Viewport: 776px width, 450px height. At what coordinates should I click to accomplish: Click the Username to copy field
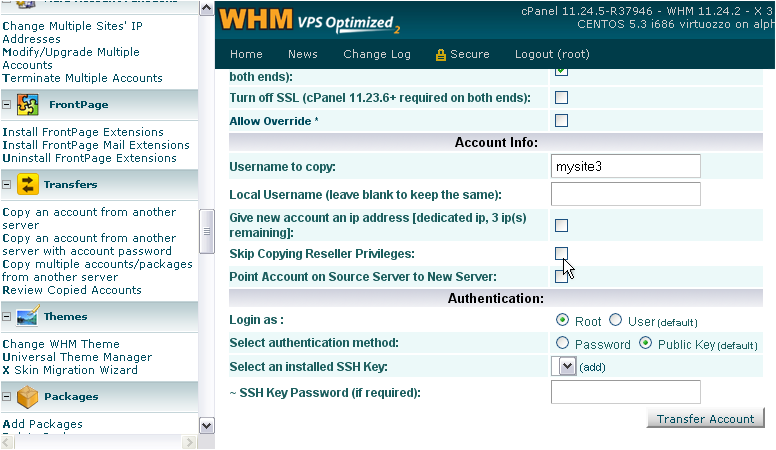[626, 166]
